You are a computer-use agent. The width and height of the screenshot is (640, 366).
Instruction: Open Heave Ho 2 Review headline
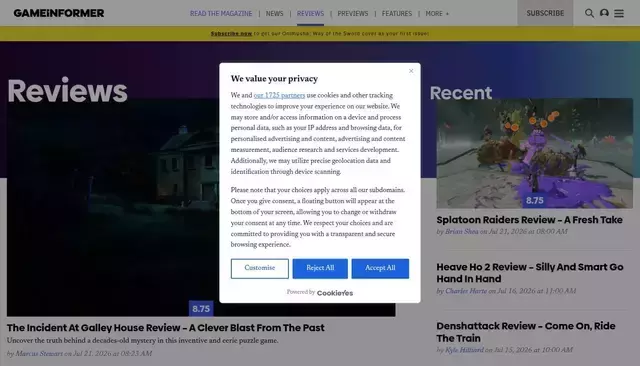(530, 273)
